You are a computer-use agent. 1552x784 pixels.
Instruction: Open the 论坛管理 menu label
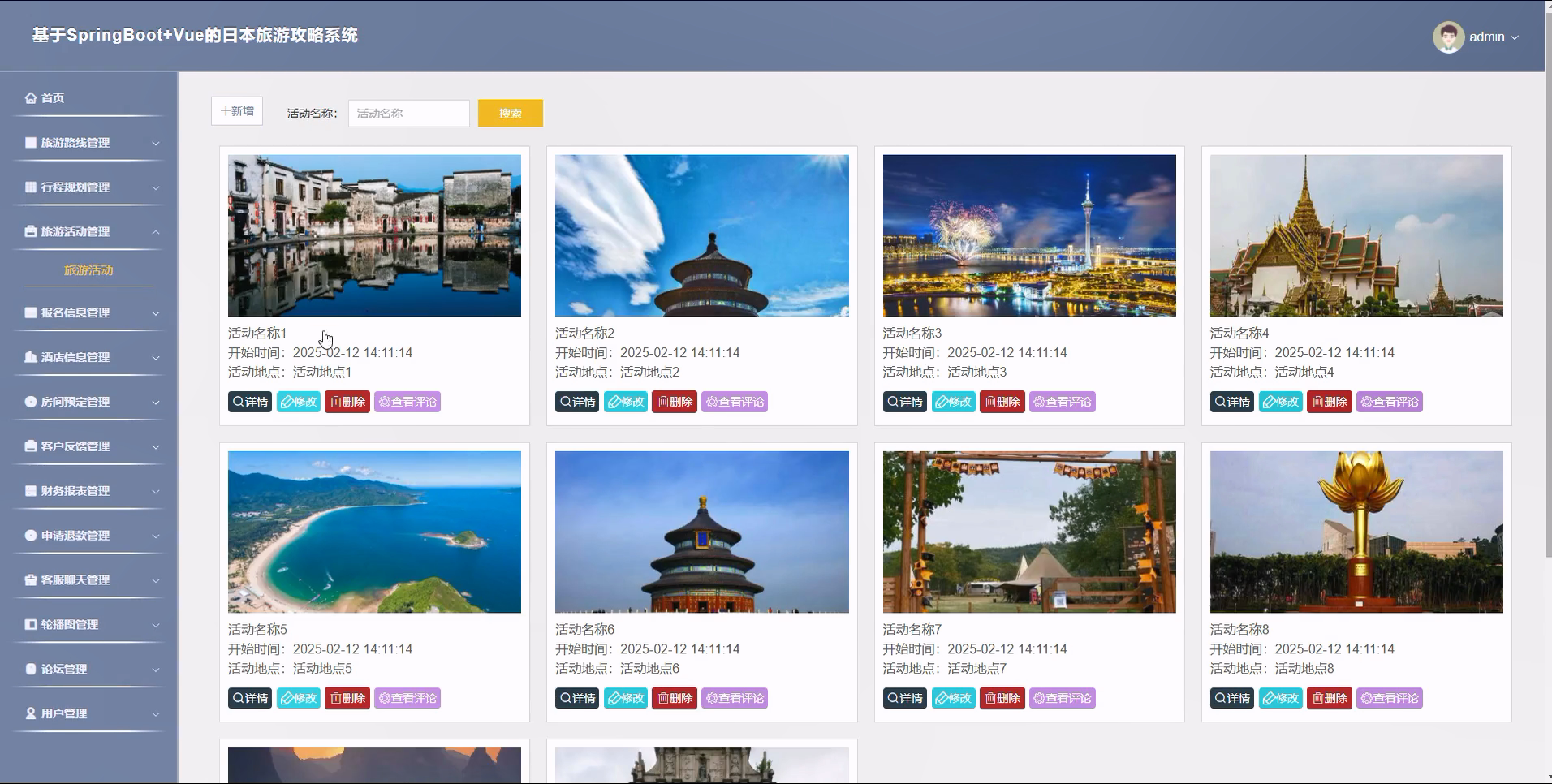pos(64,670)
